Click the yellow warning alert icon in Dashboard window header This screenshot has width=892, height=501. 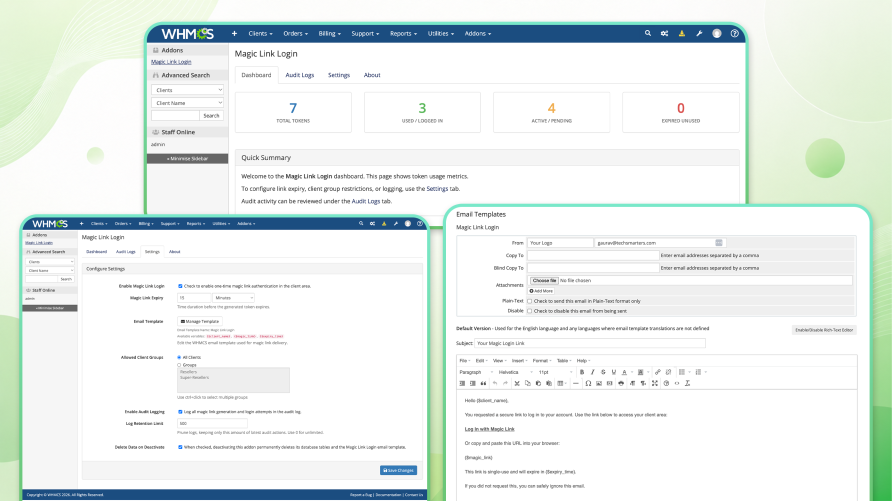(x=682, y=34)
